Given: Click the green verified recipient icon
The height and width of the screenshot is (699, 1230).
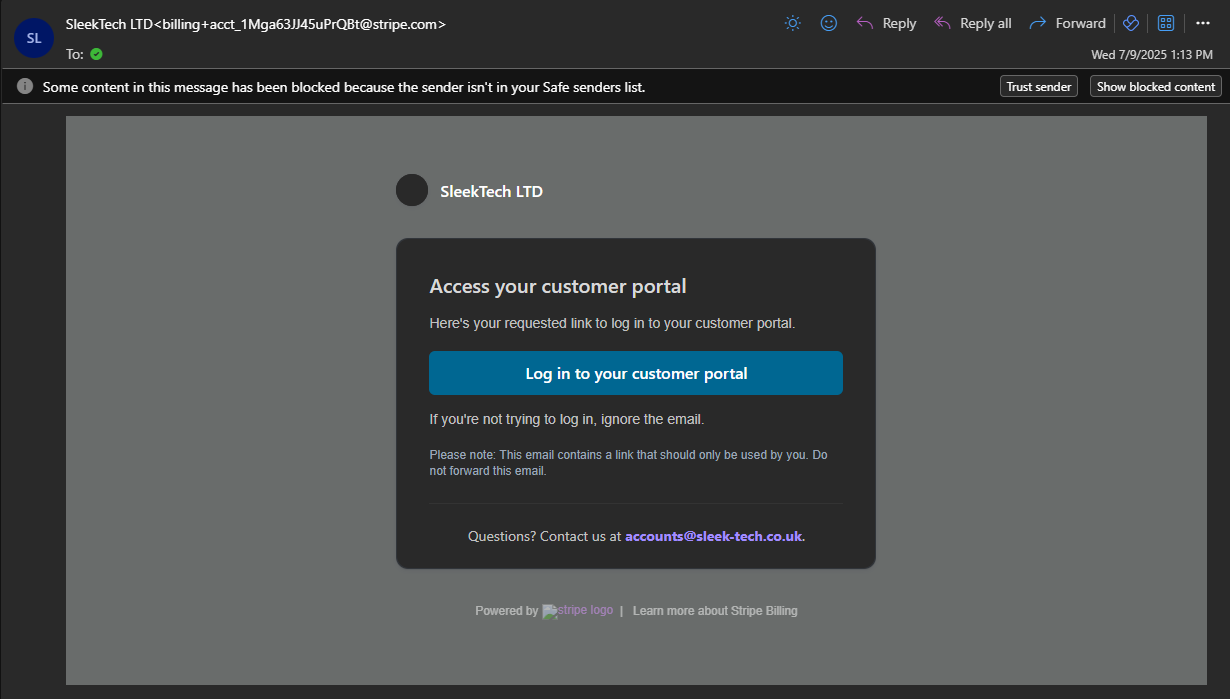Looking at the screenshot, I should (96, 54).
